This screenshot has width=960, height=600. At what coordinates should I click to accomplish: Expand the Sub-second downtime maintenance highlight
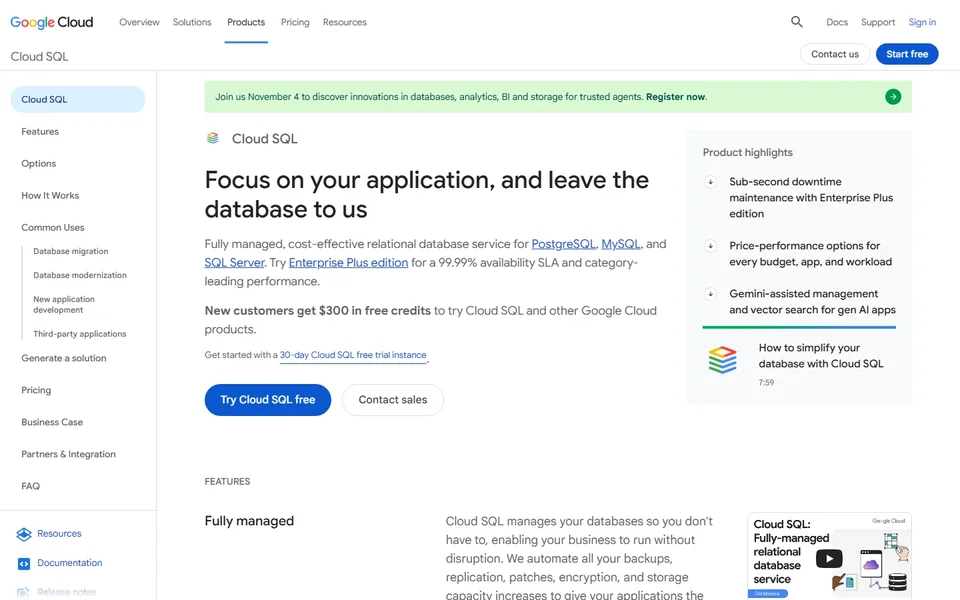click(x=710, y=182)
